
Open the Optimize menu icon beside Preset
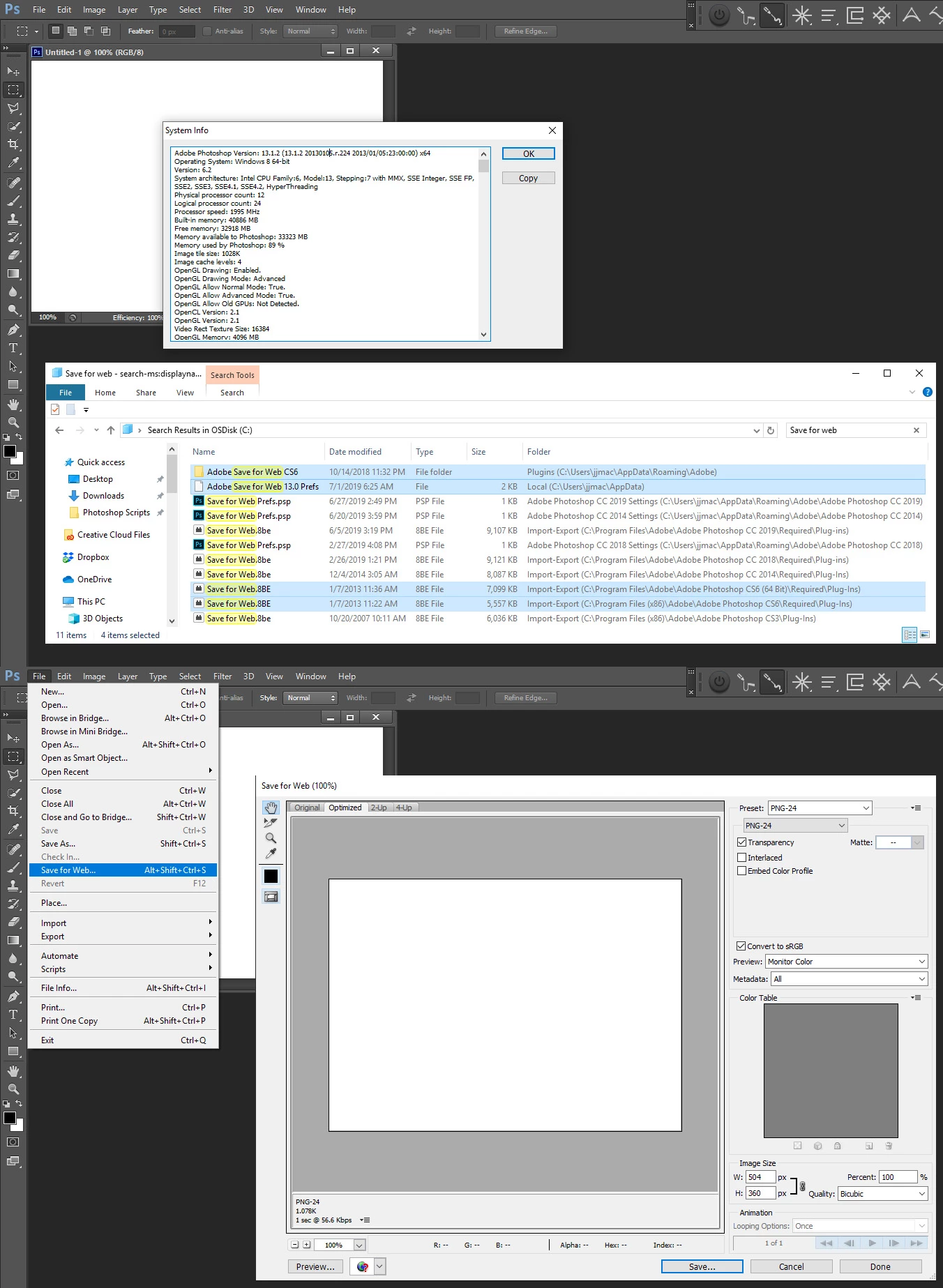click(916, 808)
